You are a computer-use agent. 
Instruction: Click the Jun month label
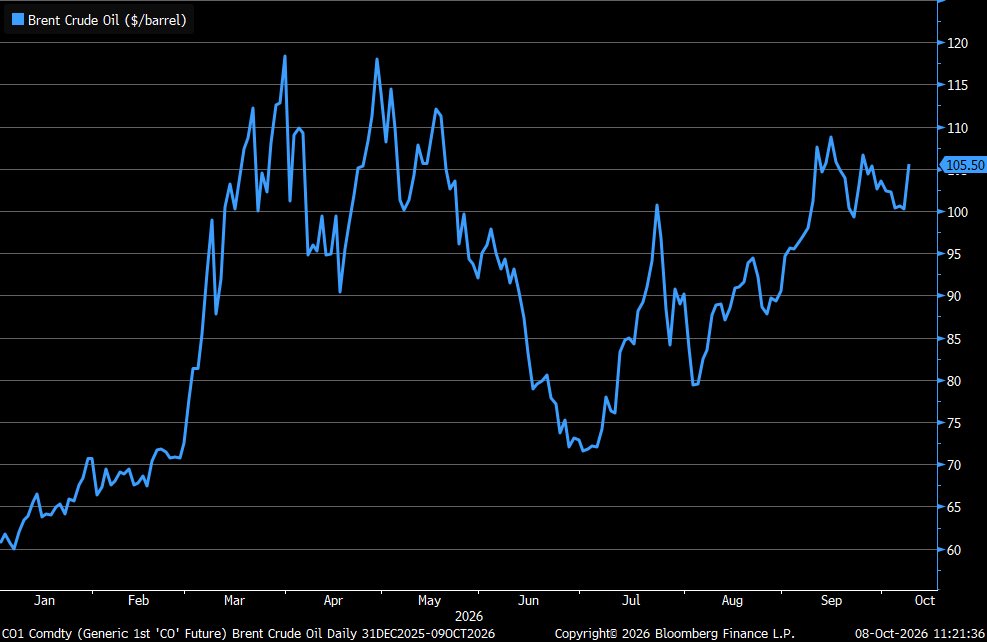point(528,600)
